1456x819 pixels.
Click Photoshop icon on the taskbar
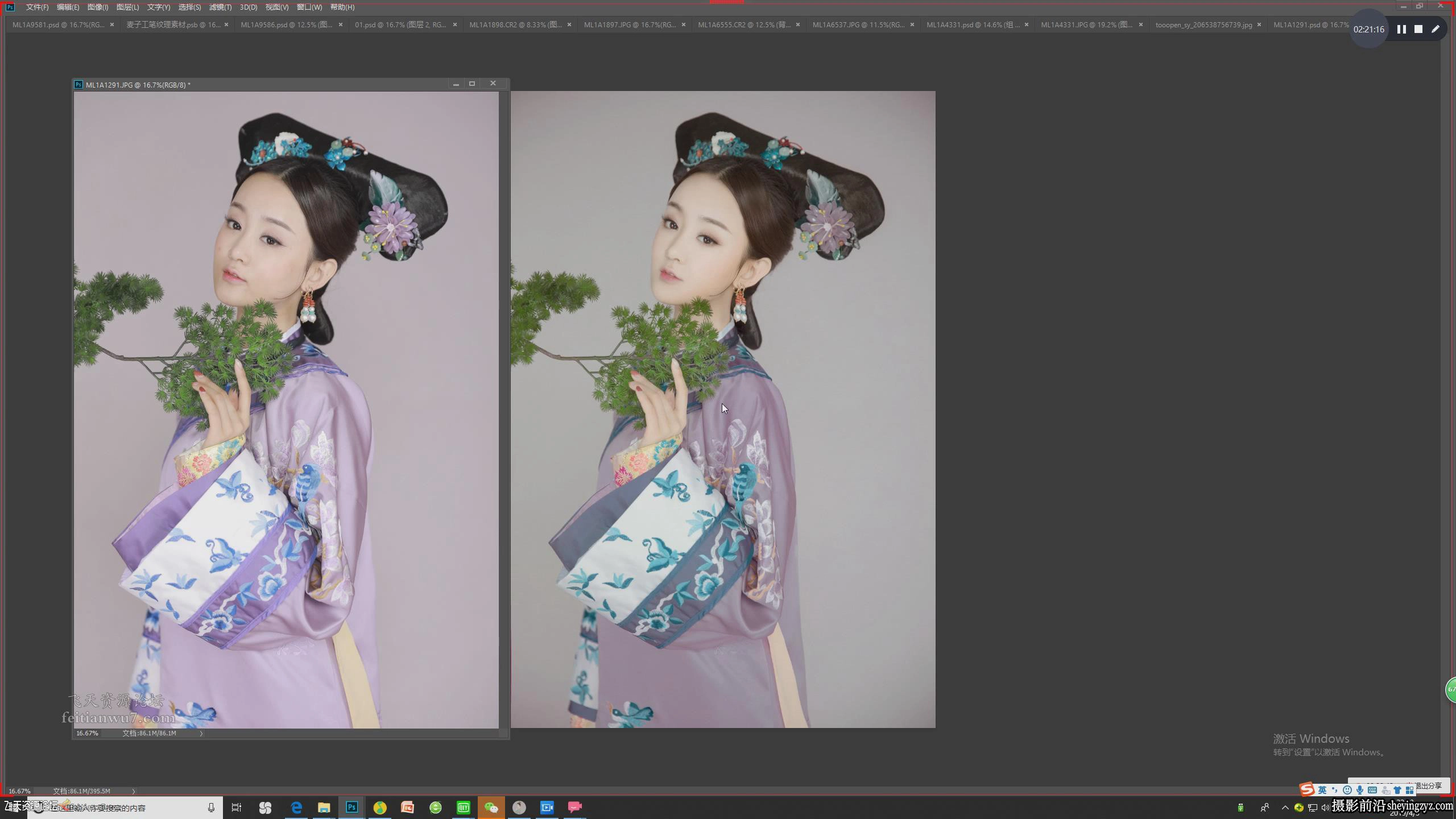point(352,808)
